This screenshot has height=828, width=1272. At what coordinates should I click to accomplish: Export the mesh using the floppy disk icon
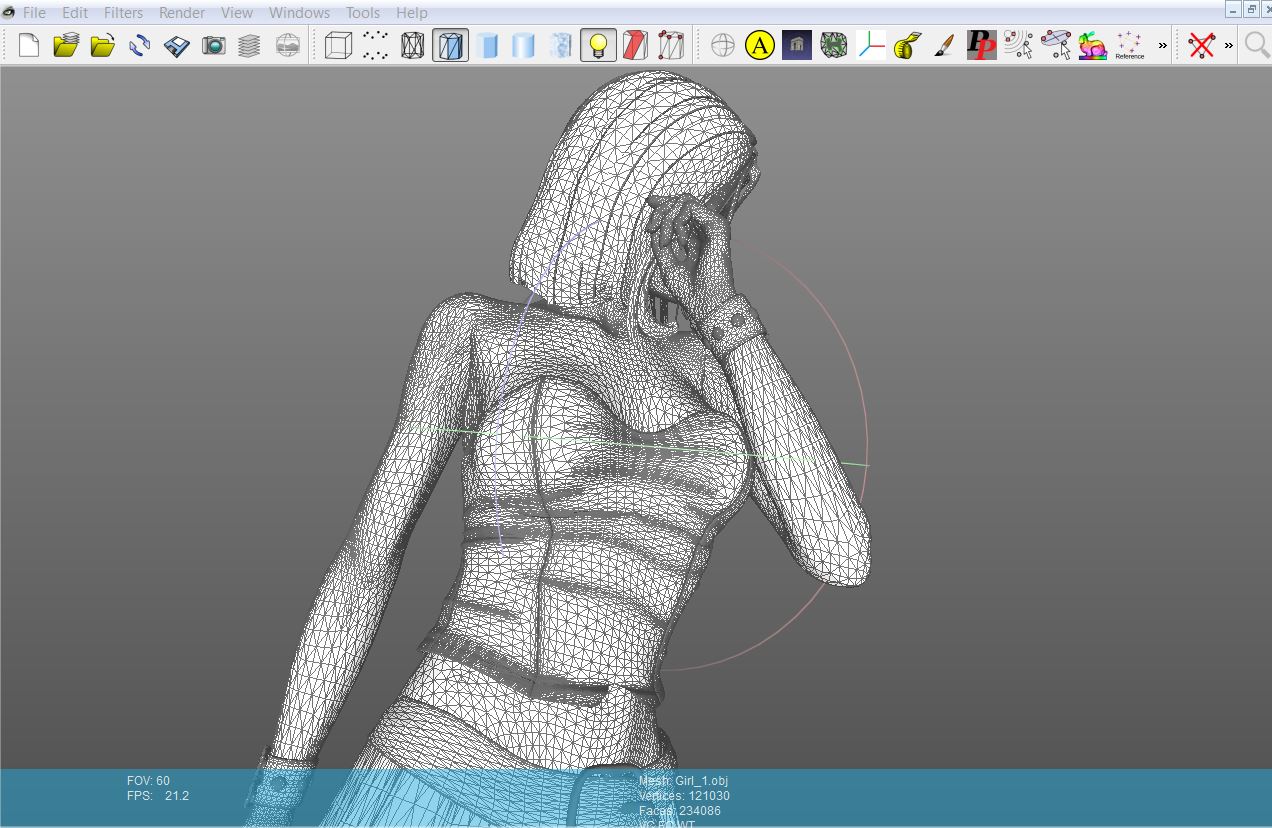(x=177, y=45)
